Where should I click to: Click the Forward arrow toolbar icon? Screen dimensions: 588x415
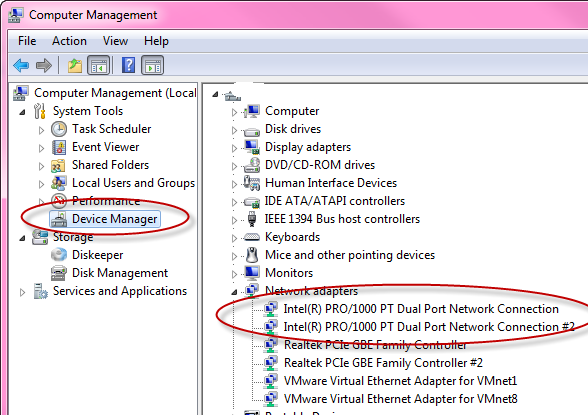pos(44,66)
